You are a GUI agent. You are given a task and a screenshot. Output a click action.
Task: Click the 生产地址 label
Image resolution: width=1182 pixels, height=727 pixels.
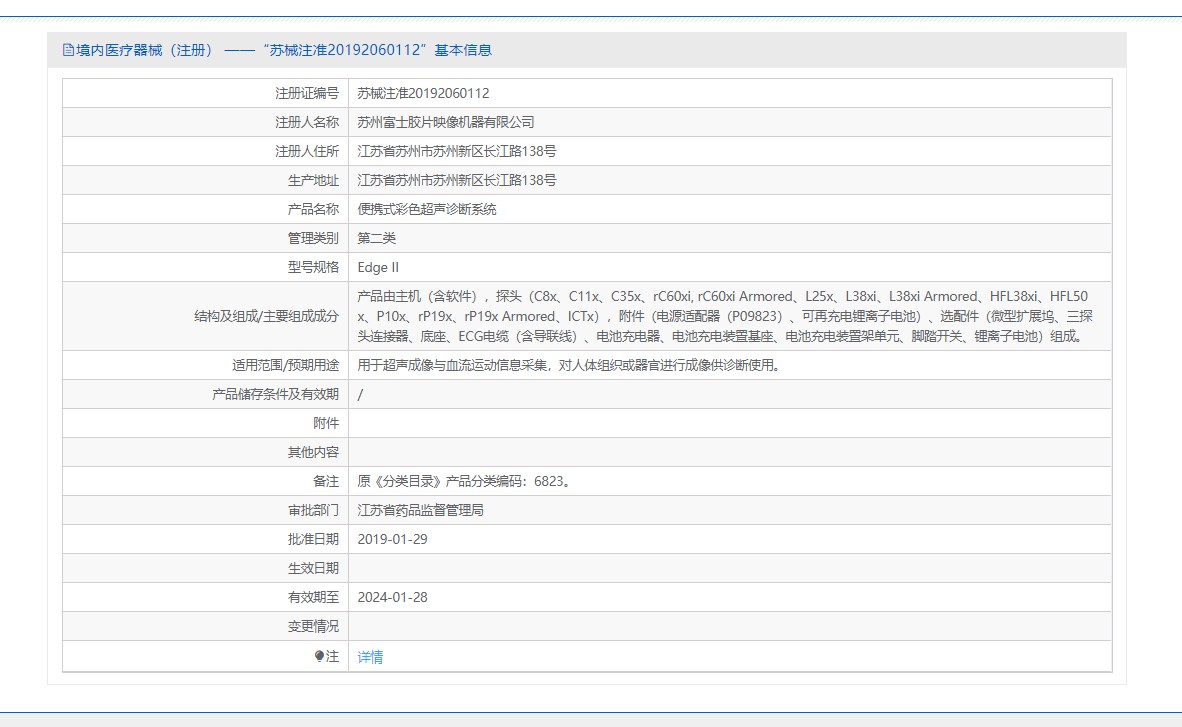click(x=314, y=180)
